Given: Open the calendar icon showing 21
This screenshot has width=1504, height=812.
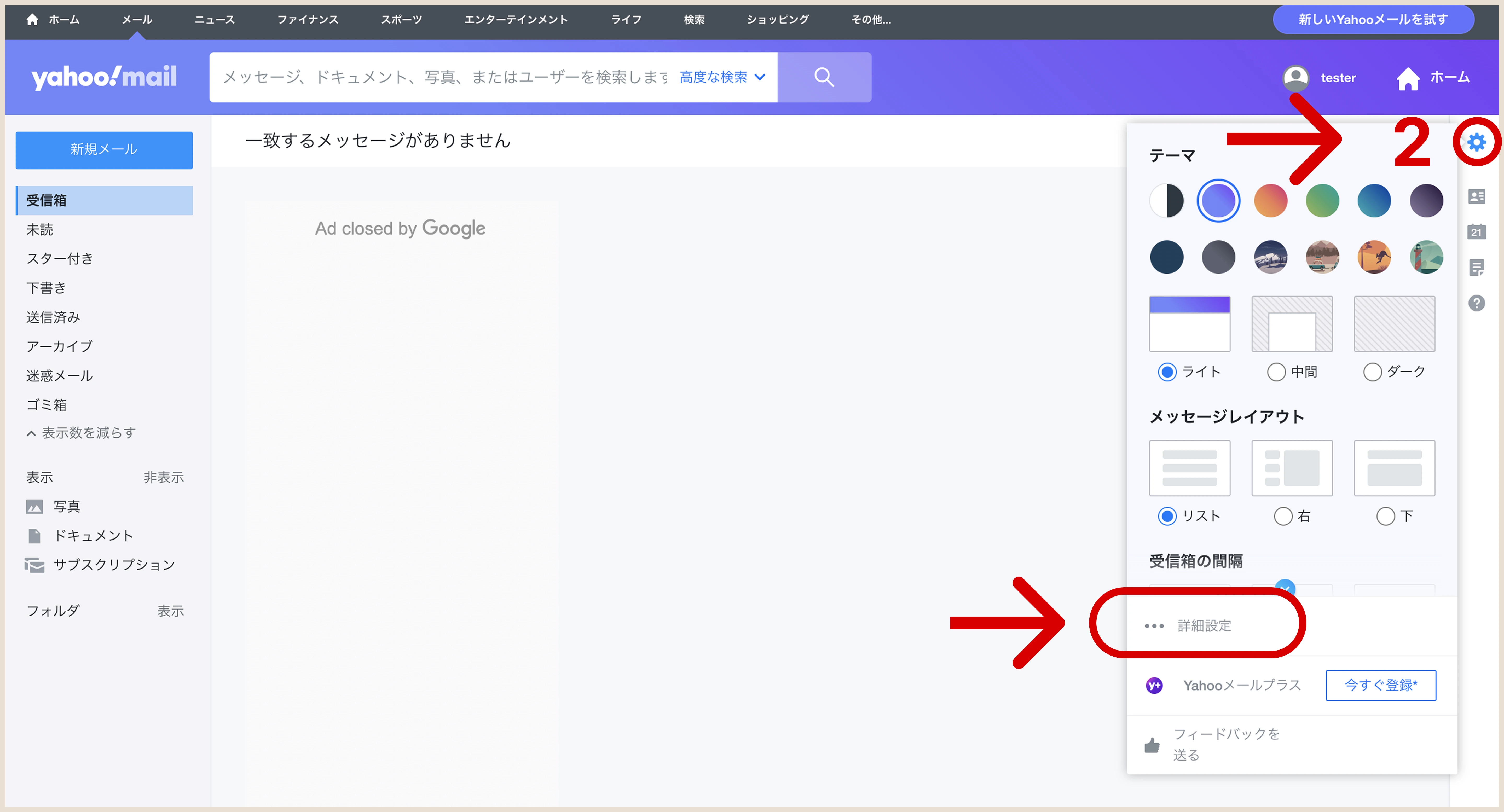Looking at the screenshot, I should click(1476, 232).
